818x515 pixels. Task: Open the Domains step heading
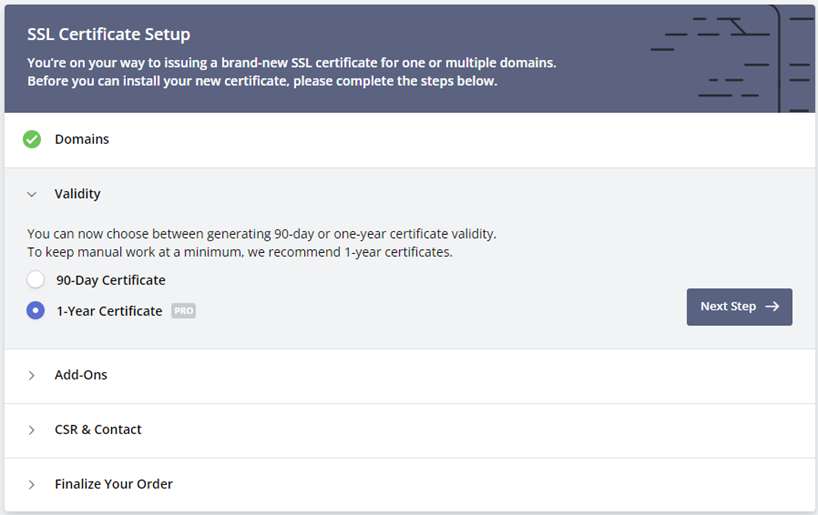click(82, 139)
